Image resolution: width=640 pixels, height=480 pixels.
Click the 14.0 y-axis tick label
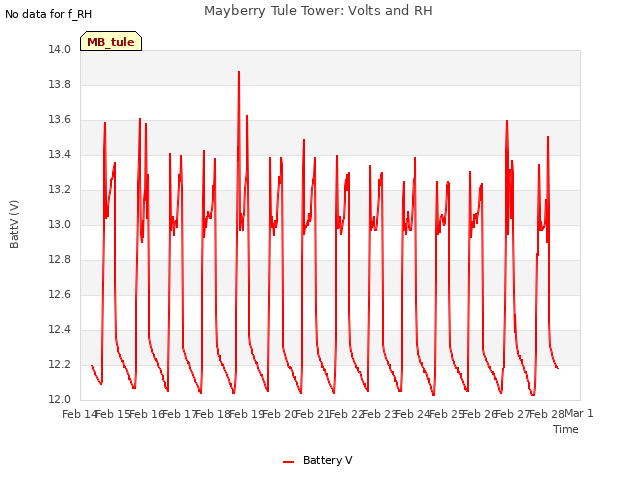pyautogui.click(x=60, y=49)
